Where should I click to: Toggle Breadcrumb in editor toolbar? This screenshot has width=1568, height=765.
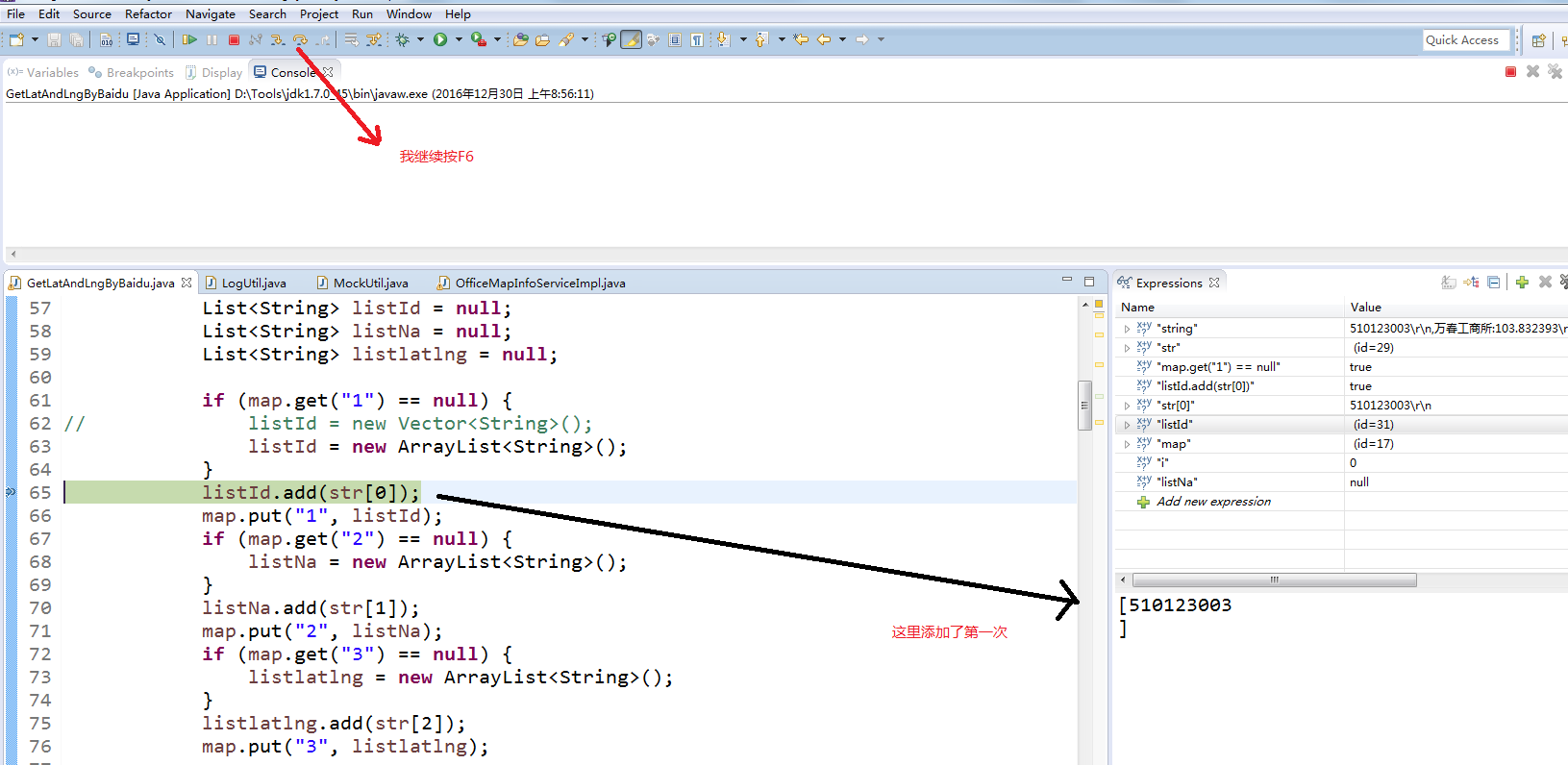pyautogui.click(x=608, y=39)
